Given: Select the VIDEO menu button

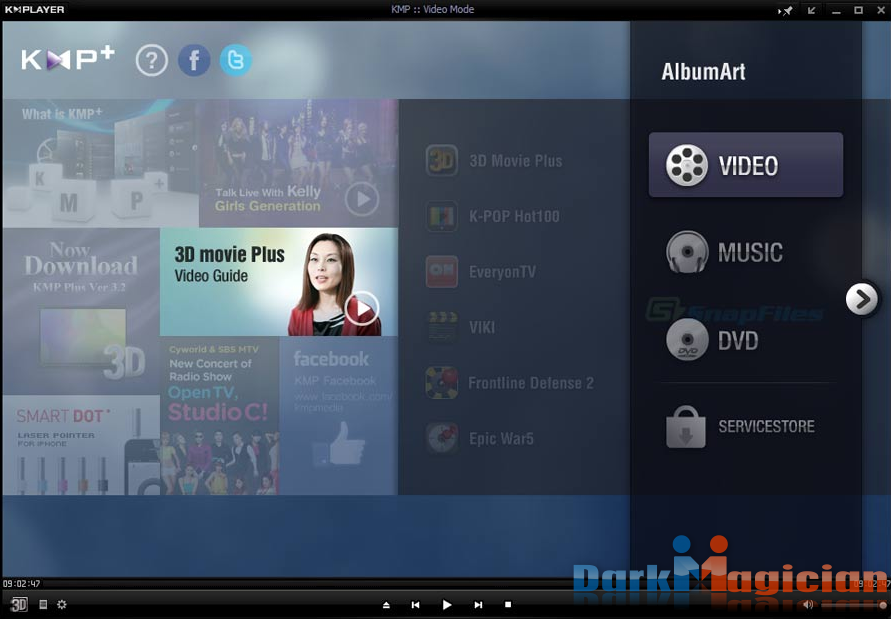Looking at the screenshot, I should (x=746, y=165).
